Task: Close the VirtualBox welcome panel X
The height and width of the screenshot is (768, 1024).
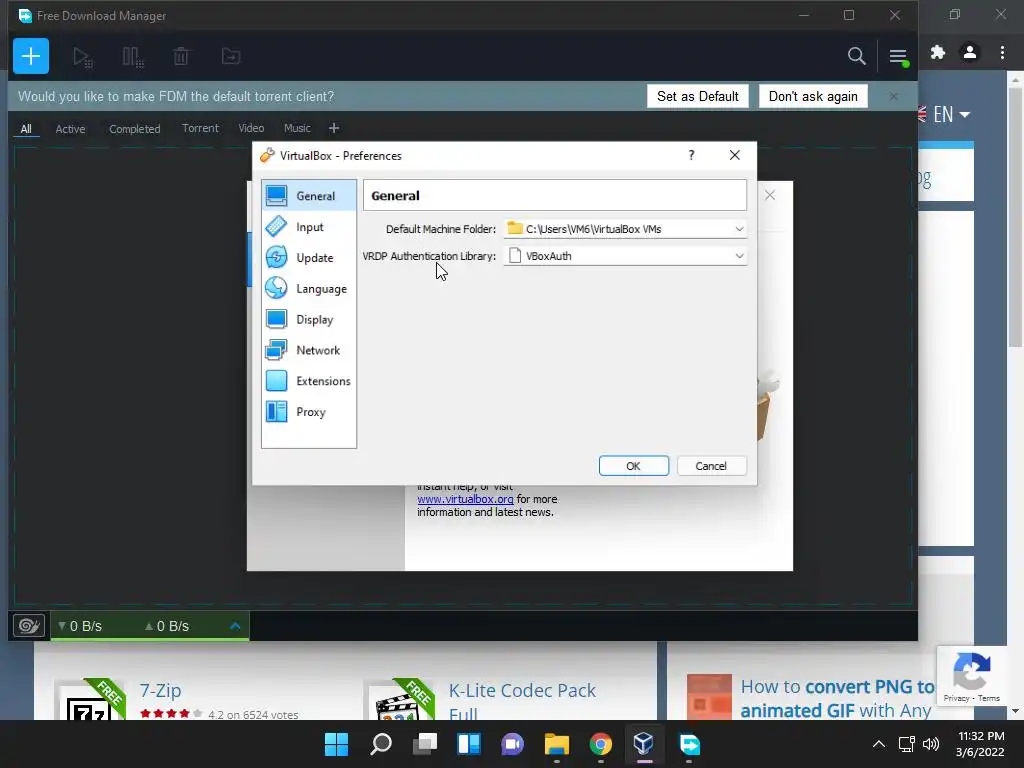Action: pyautogui.click(x=770, y=195)
